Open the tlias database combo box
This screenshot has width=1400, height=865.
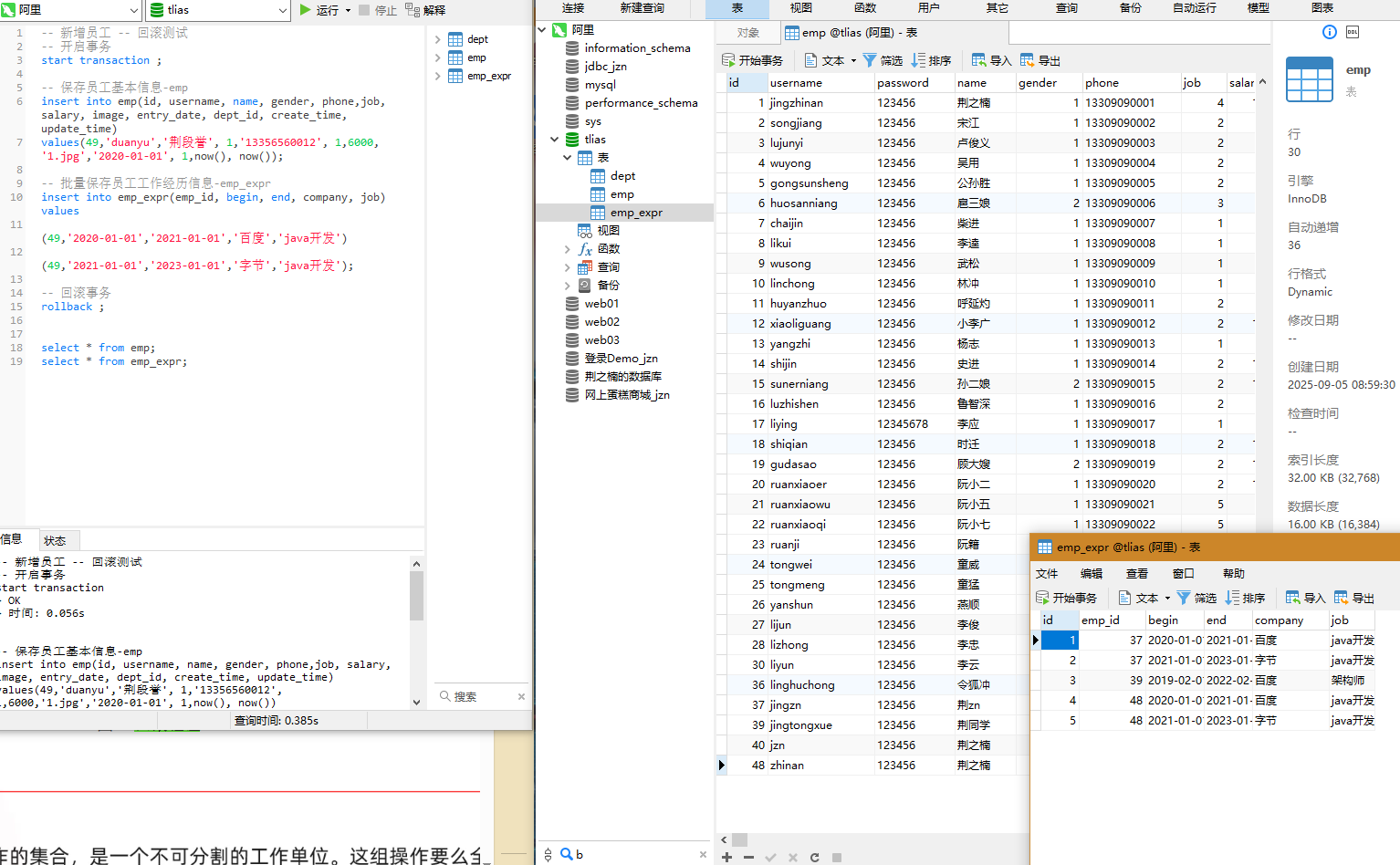coord(219,10)
